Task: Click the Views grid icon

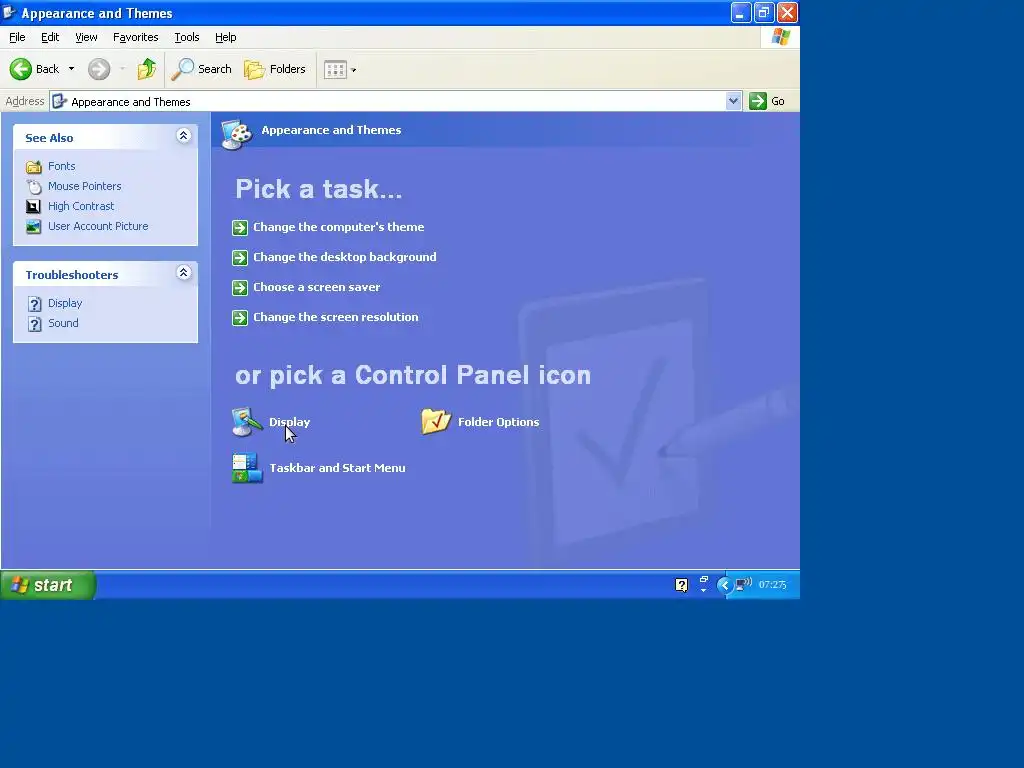Action: coord(335,69)
